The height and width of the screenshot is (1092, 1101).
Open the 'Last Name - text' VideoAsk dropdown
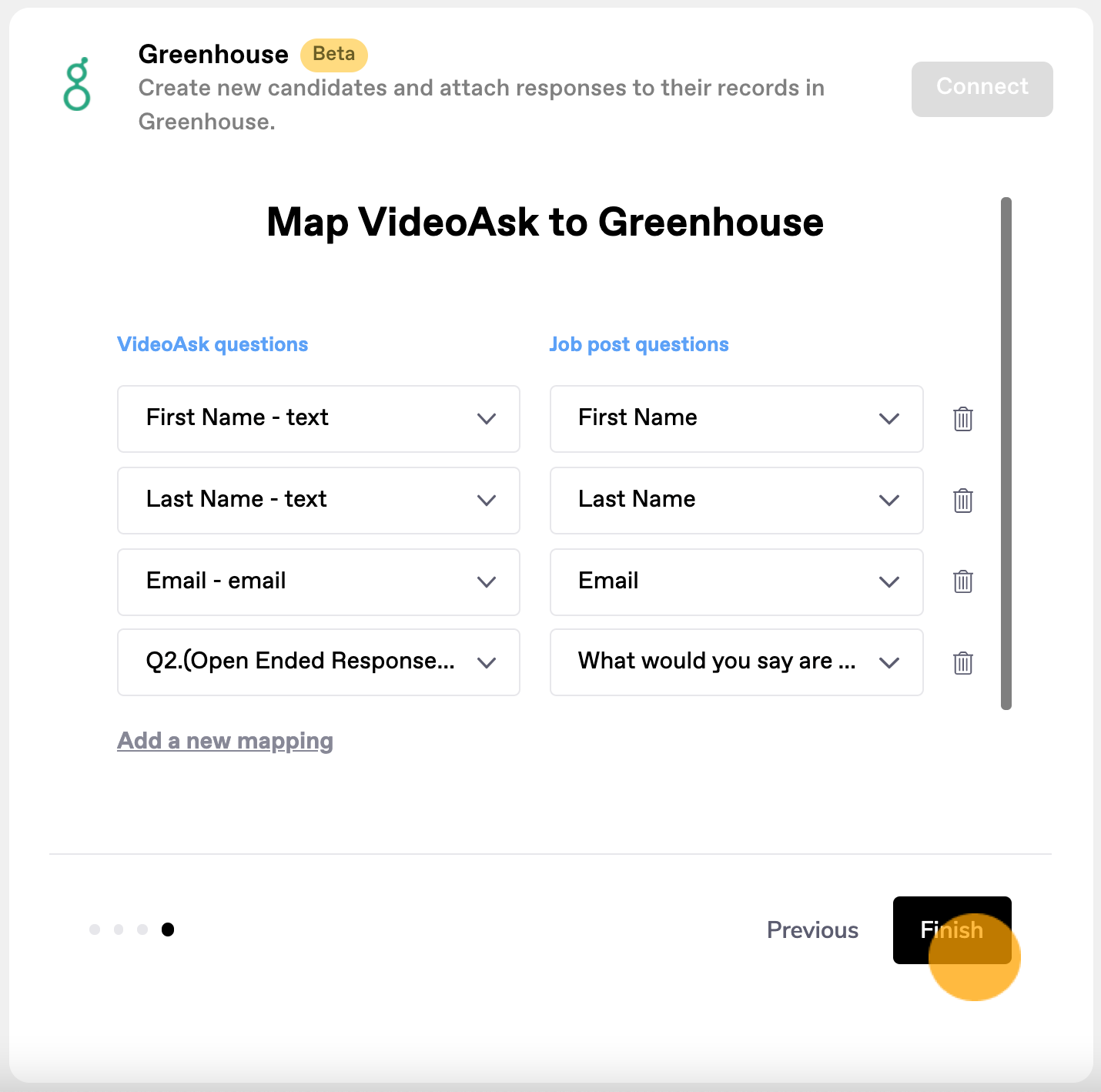(319, 501)
